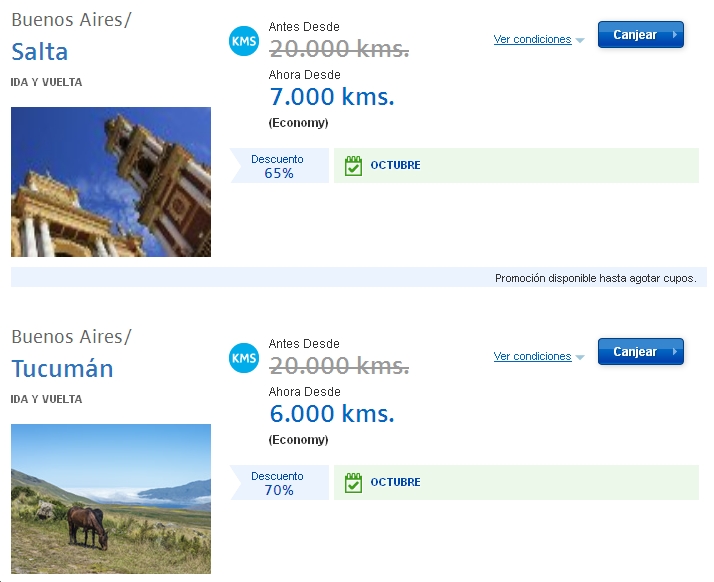Click the Tucumán horse landscape thumbnail
Viewport: 714px width, 582px height.
[111, 499]
